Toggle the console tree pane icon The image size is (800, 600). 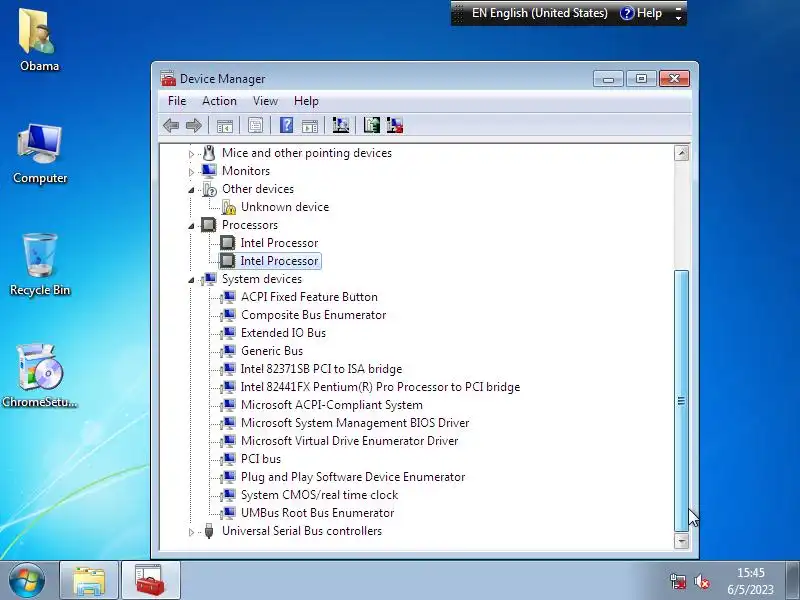tap(224, 126)
